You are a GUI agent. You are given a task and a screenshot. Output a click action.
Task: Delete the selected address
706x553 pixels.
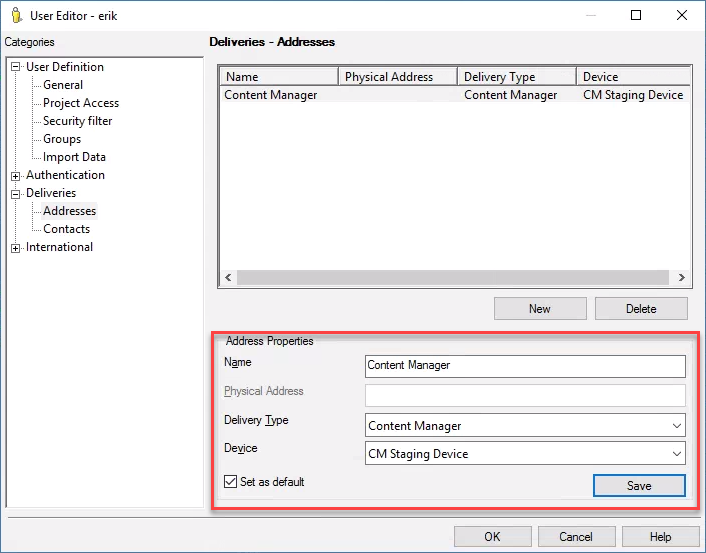point(641,308)
